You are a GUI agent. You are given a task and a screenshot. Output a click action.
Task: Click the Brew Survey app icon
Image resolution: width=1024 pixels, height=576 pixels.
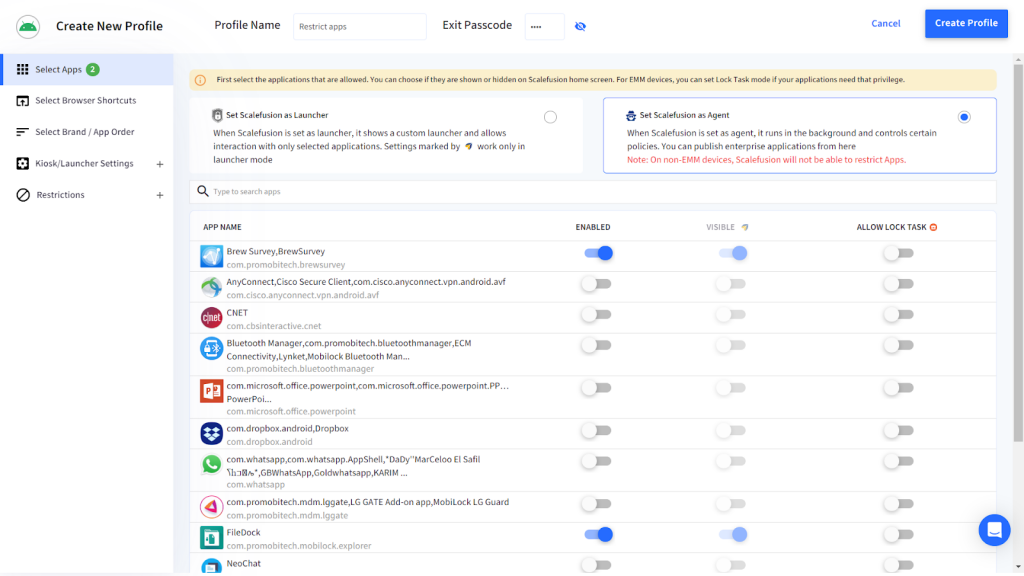pos(212,257)
